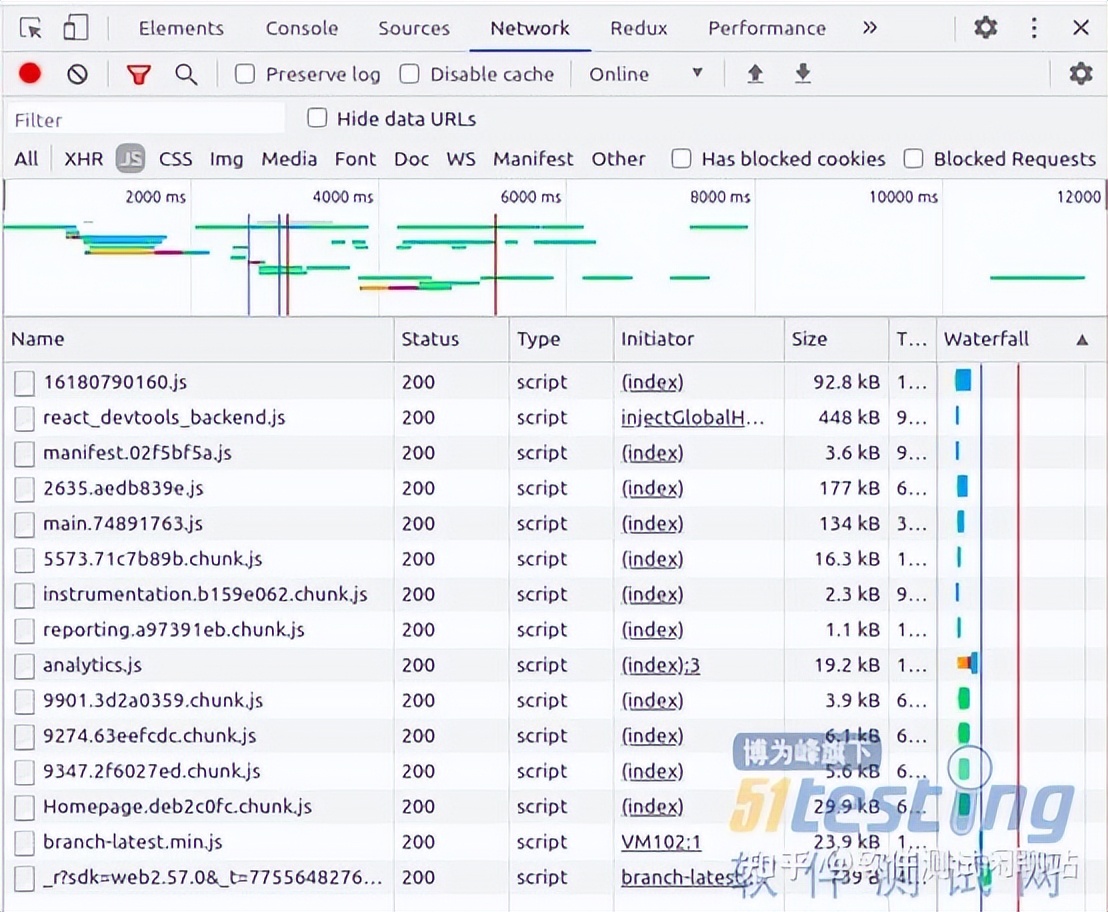This screenshot has width=1108, height=912.
Task: Open network search with magnifier icon
Action: [x=186, y=74]
